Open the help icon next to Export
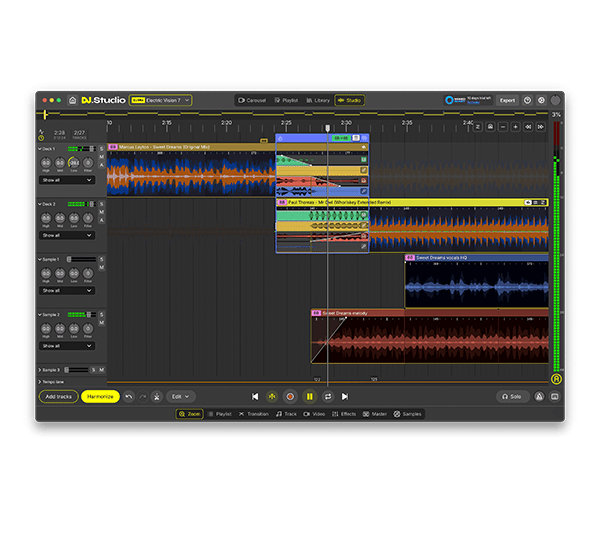600x543 pixels. [527, 100]
